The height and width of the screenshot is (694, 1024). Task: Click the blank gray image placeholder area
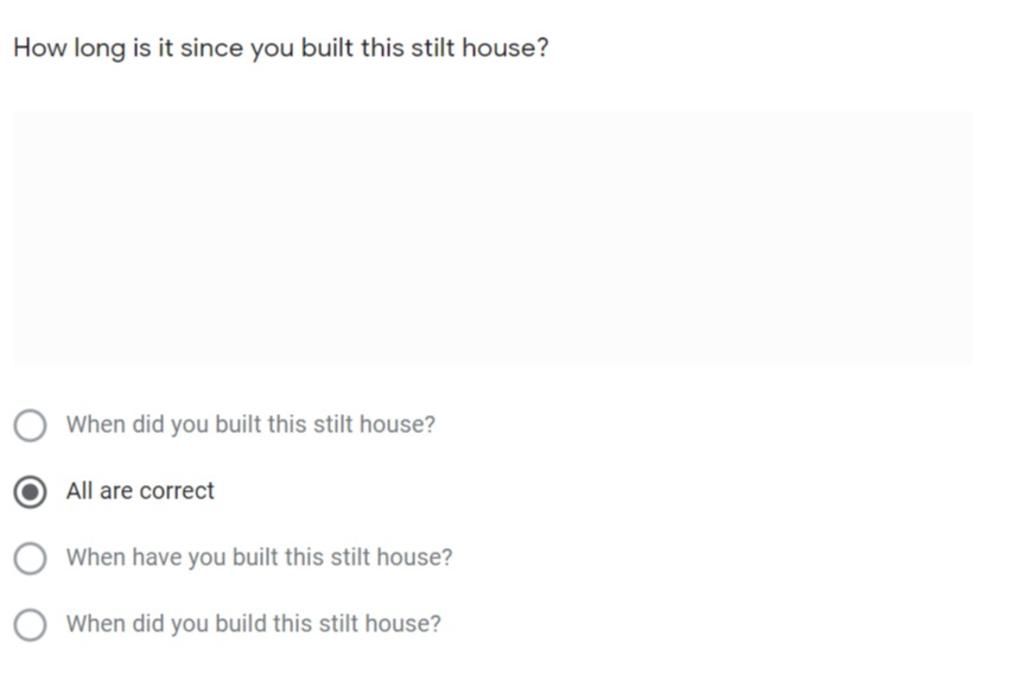(x=492, y=237)
